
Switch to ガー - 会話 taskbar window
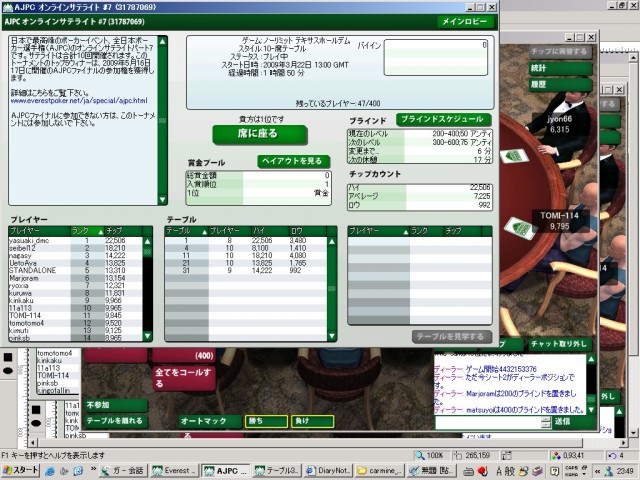coord(123,471)
